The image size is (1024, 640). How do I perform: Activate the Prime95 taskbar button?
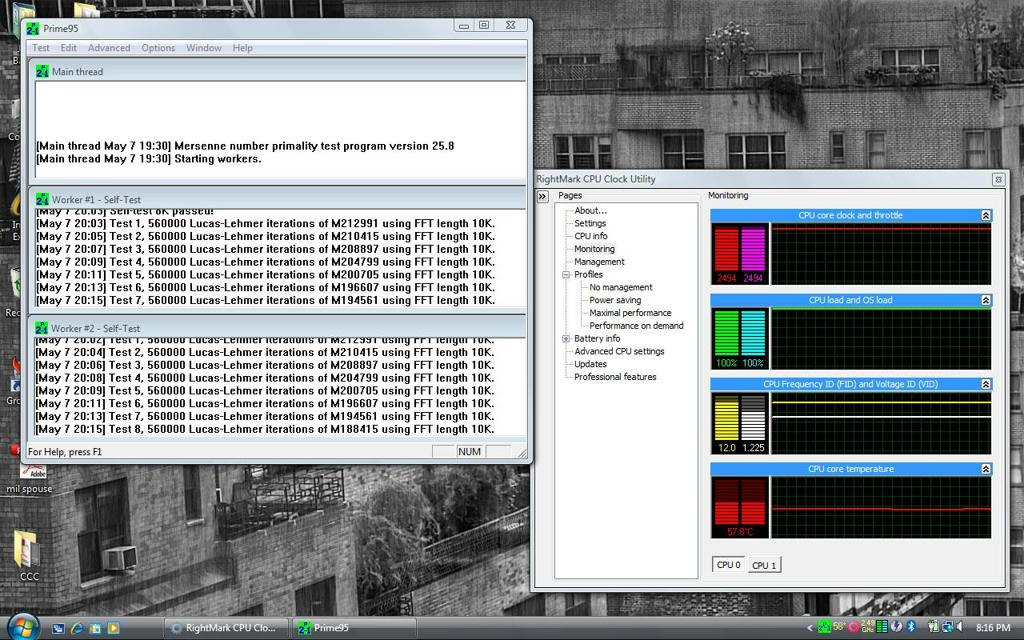(354, 628)
